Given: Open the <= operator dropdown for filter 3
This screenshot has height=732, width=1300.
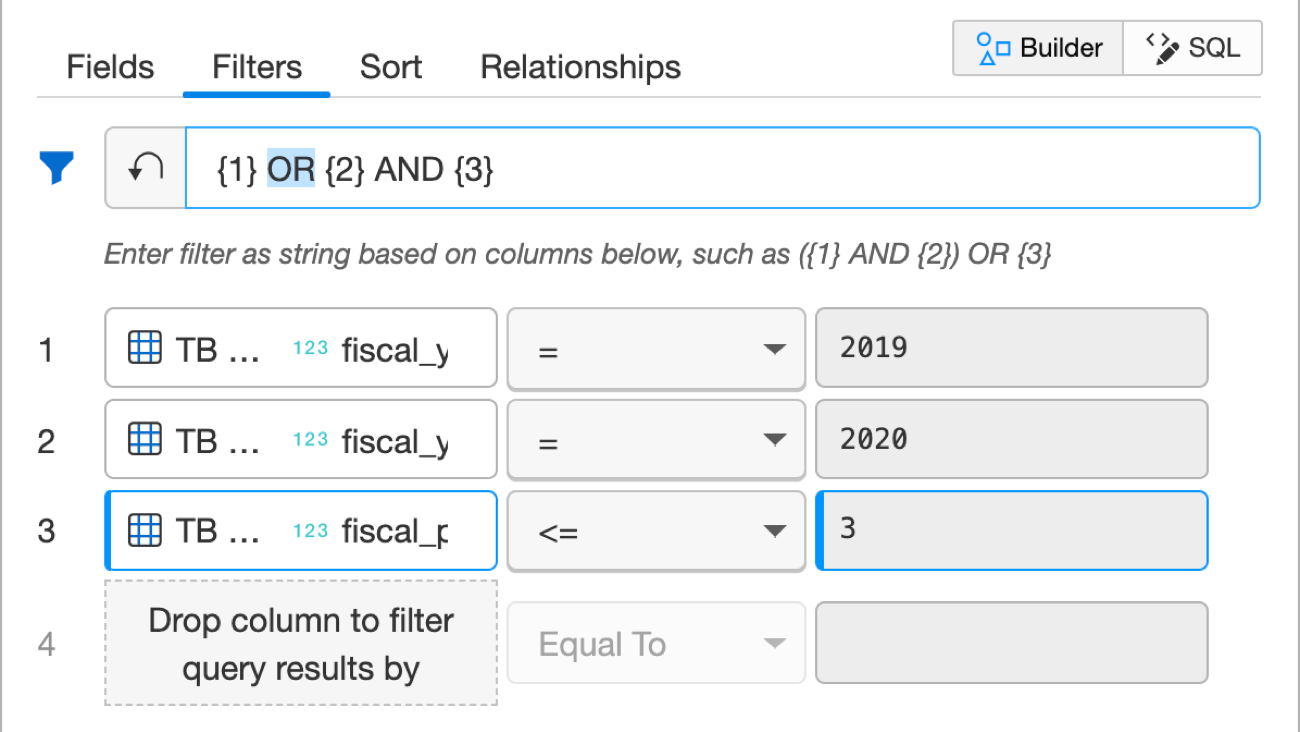Looking at the screenshot, I should pos(656,531).
